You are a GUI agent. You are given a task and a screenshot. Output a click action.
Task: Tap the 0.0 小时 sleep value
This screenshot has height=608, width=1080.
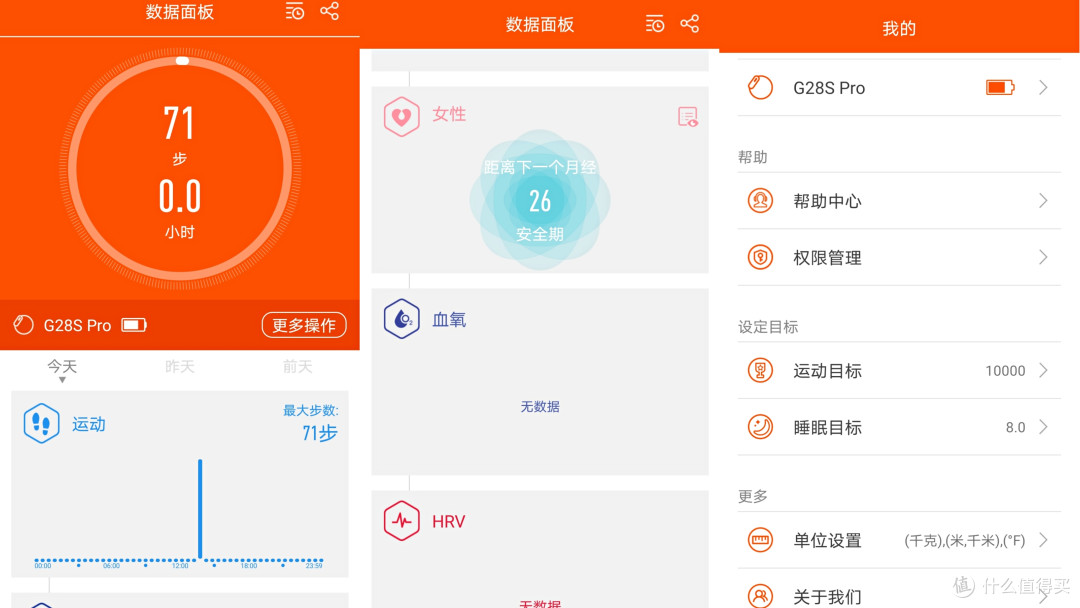coord(180,209)
